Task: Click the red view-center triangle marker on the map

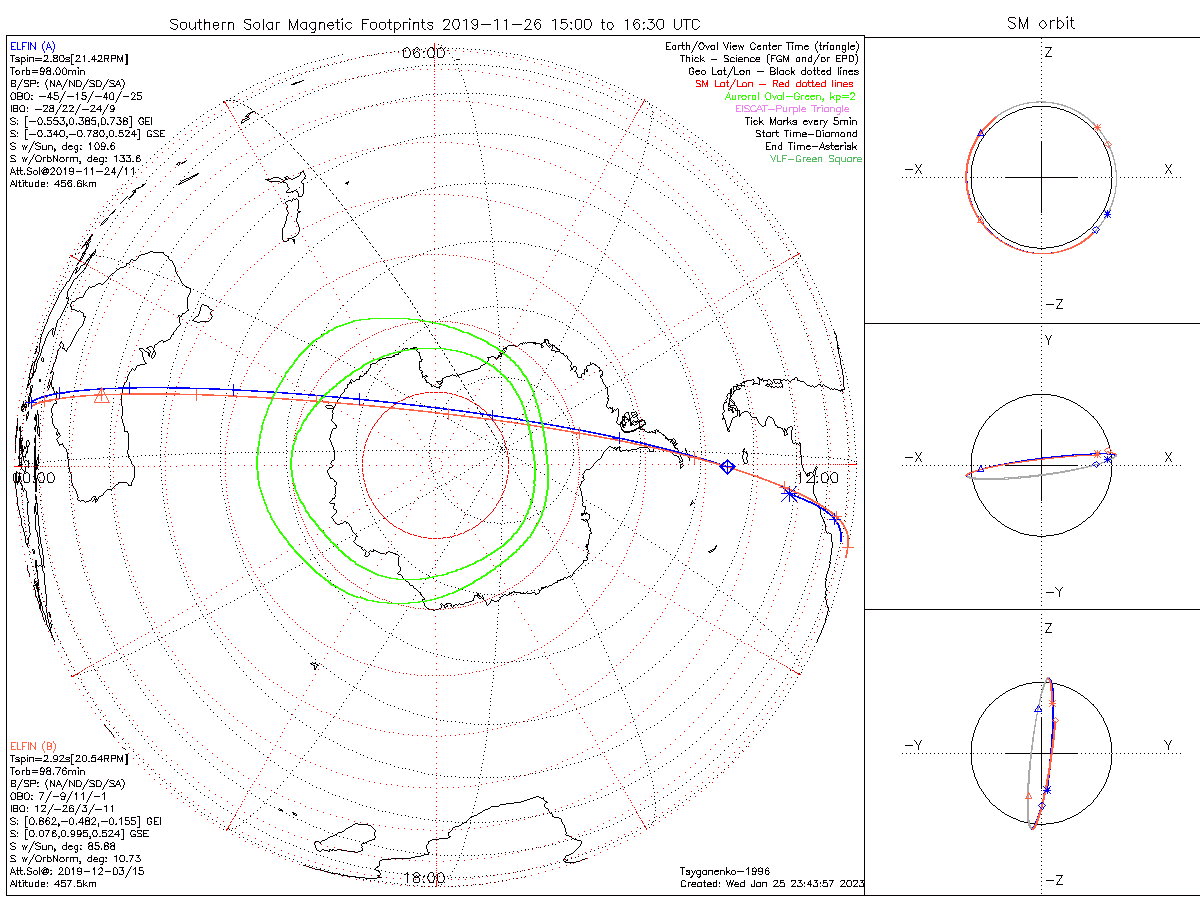Action: [x=101, y=397]
